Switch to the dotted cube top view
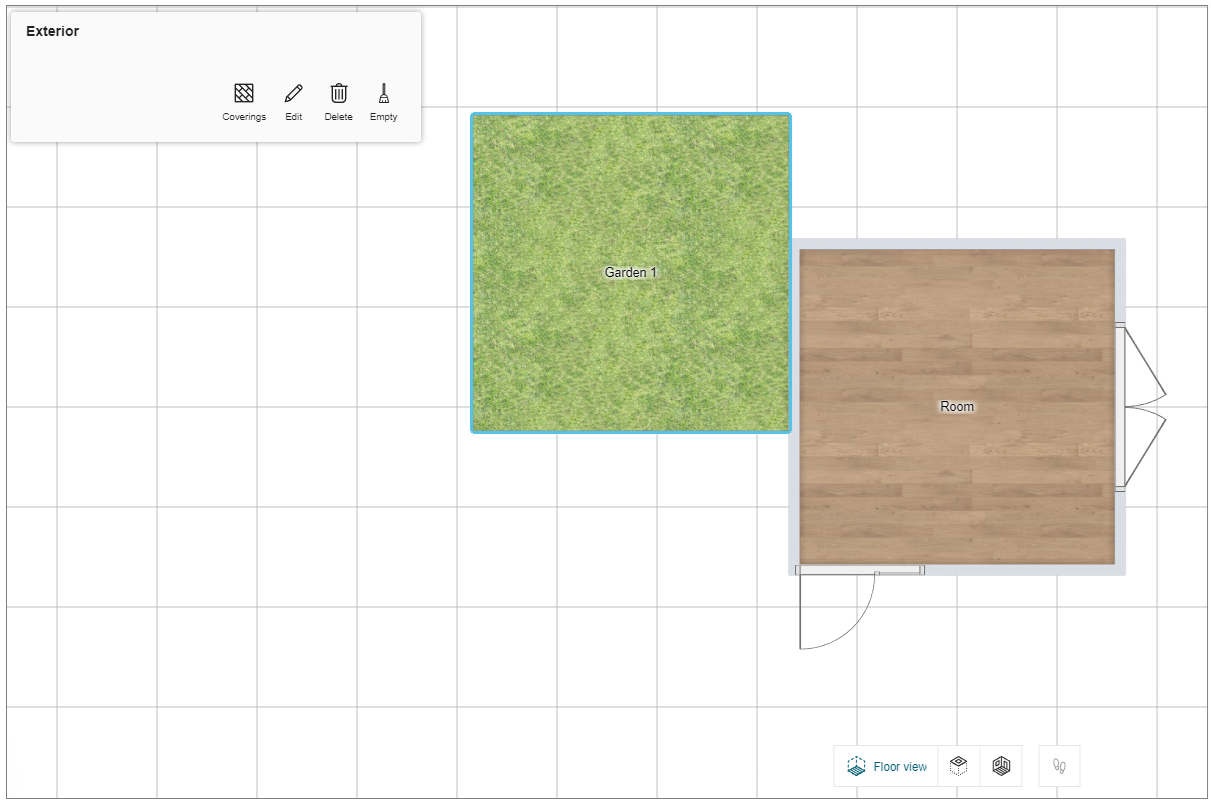Screen dimensions: 1211x802 pyautogui.click(x=958, y=766)
